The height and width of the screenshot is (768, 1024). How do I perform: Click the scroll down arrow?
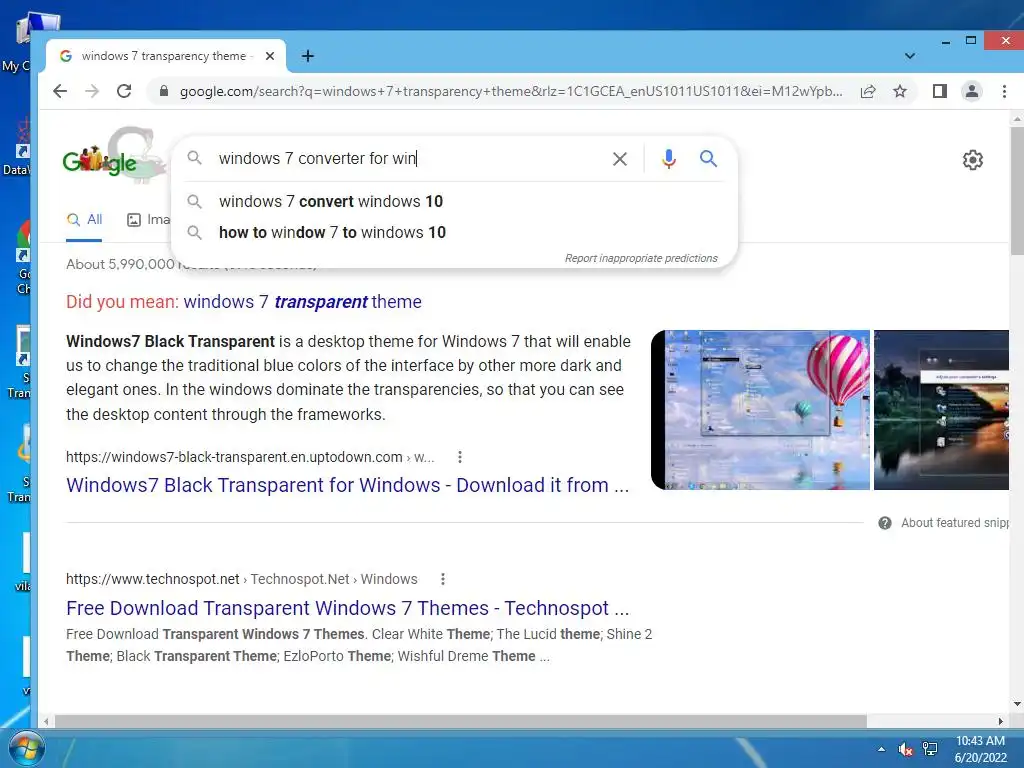pos(1017,704)
